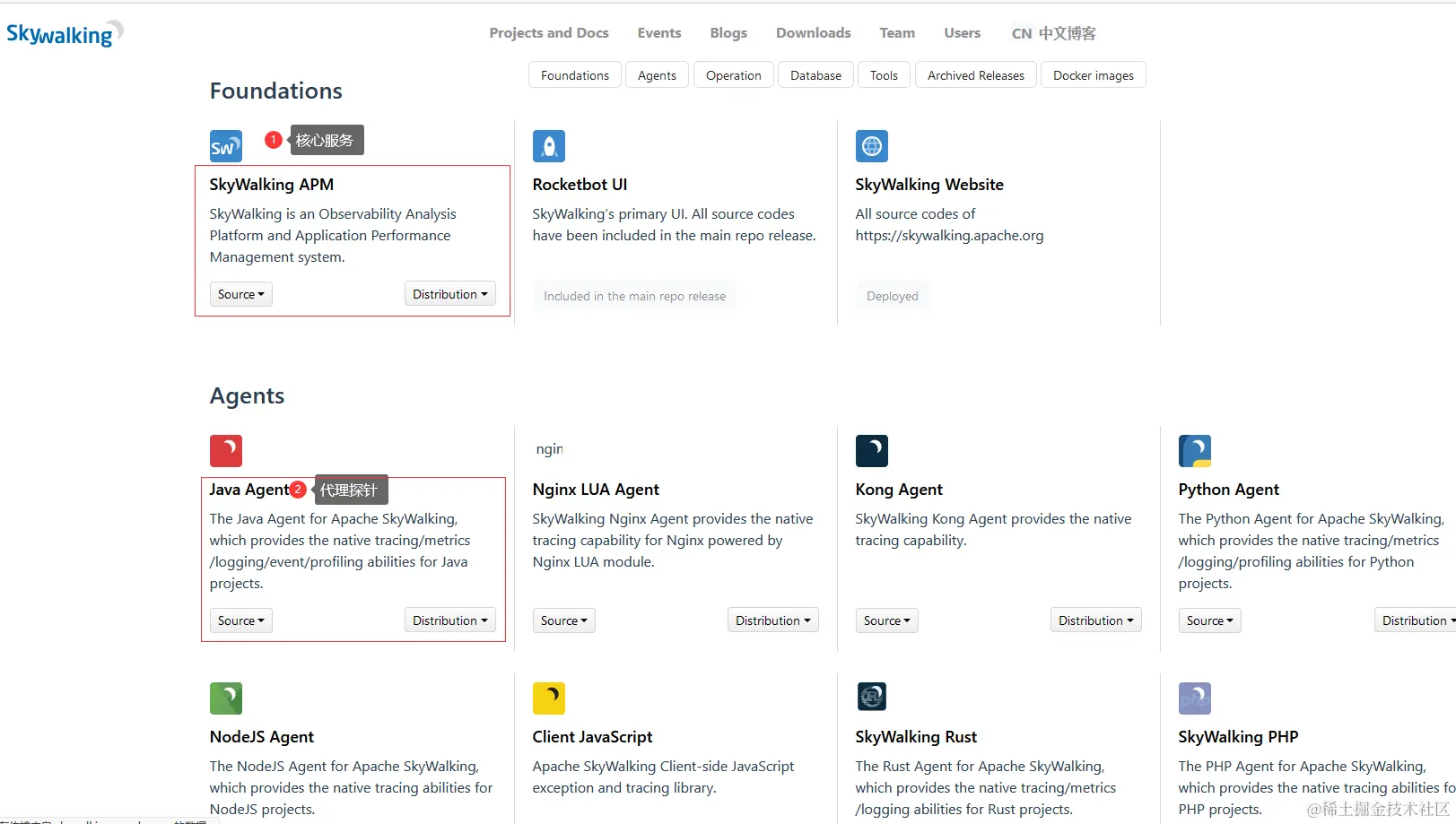Open Nginx LUA Agent Distribution dropdown
Viewport: 1456px width, 824px height.
(773, 620)
